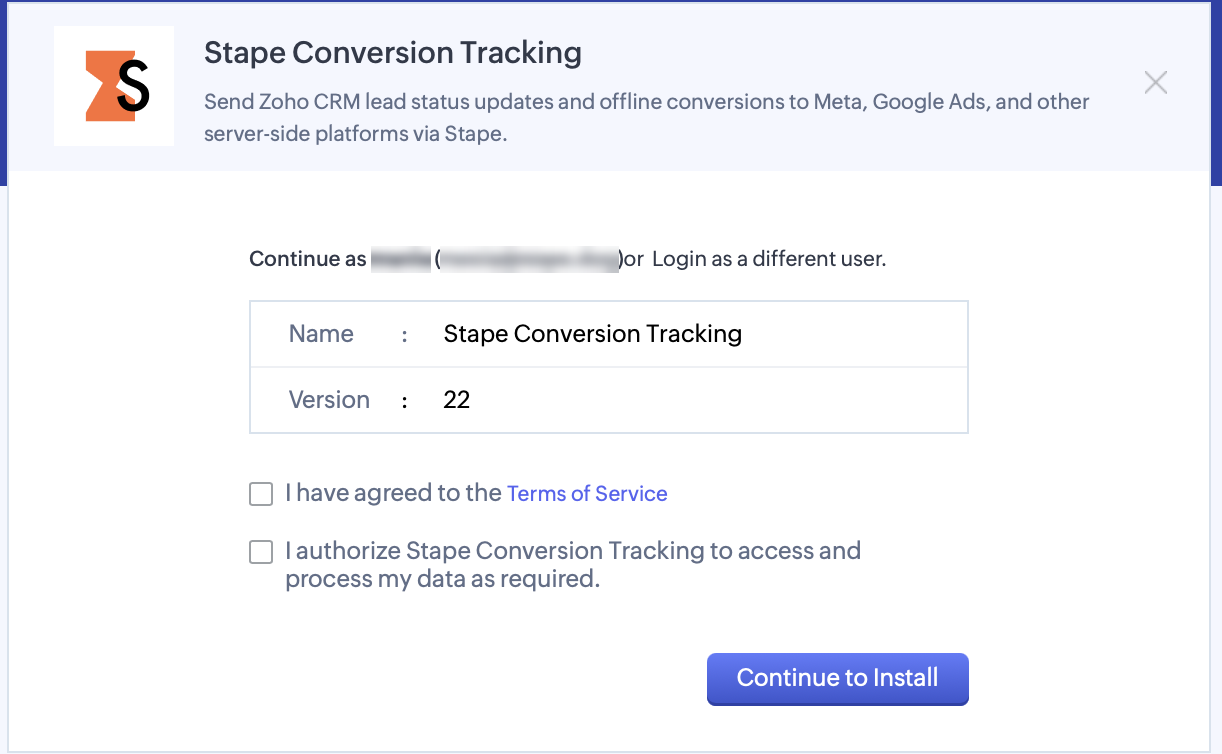1222x754 pixels.
Task: Click the Stape orange logo icon
Action: point(114,86)
